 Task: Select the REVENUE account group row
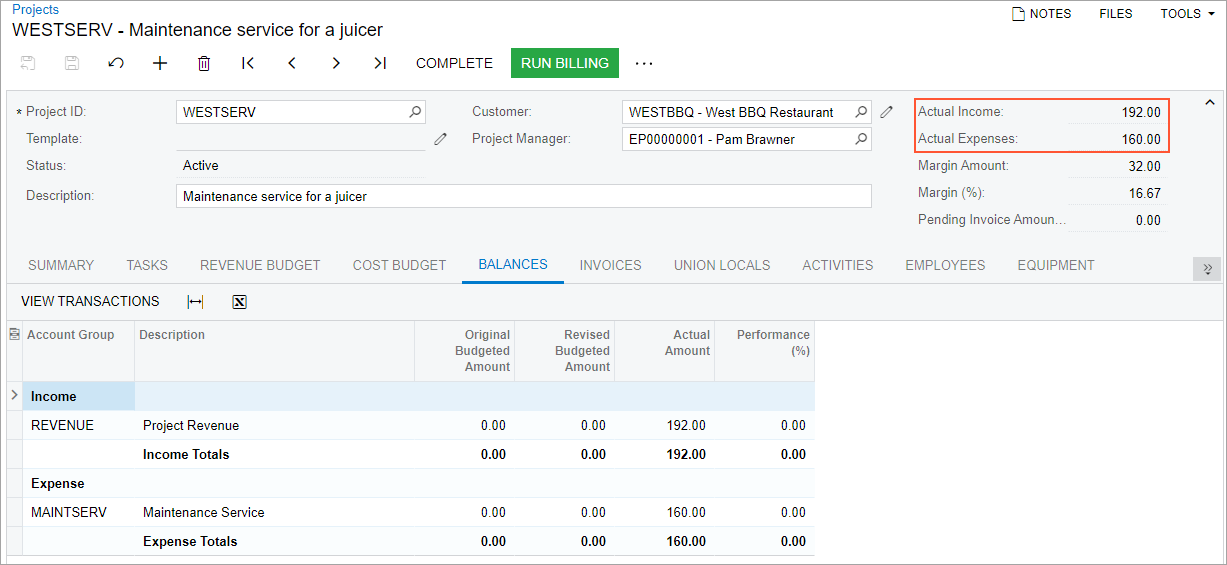tap(62, 425)
